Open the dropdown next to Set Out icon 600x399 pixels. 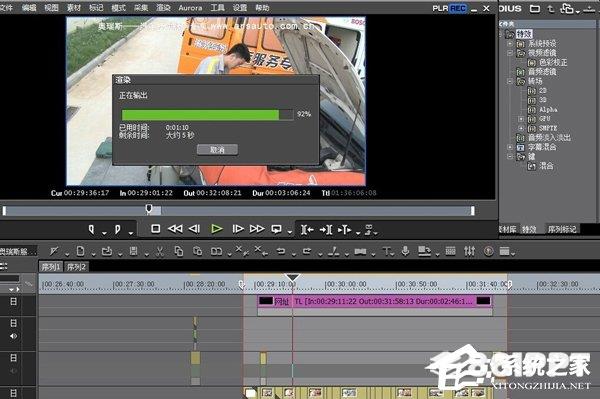(131, 232)
